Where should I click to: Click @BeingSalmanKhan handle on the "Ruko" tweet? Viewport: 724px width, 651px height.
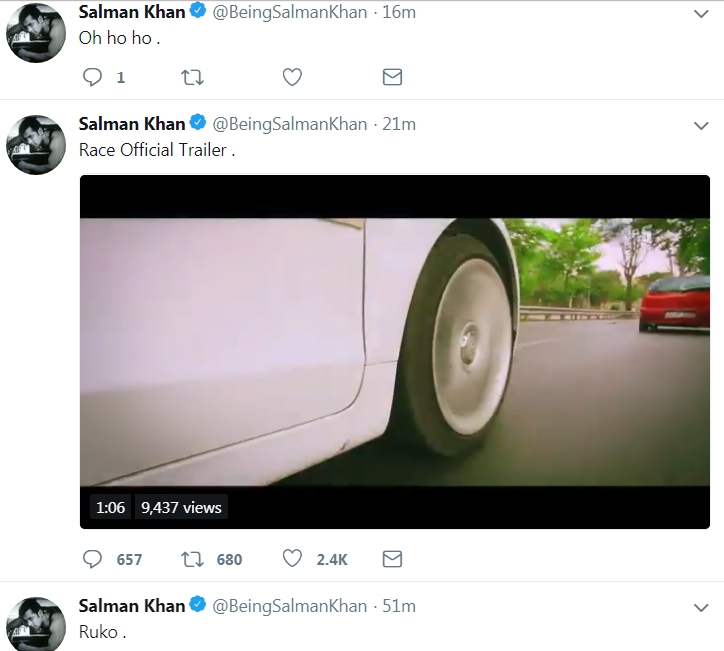point(289,606)
